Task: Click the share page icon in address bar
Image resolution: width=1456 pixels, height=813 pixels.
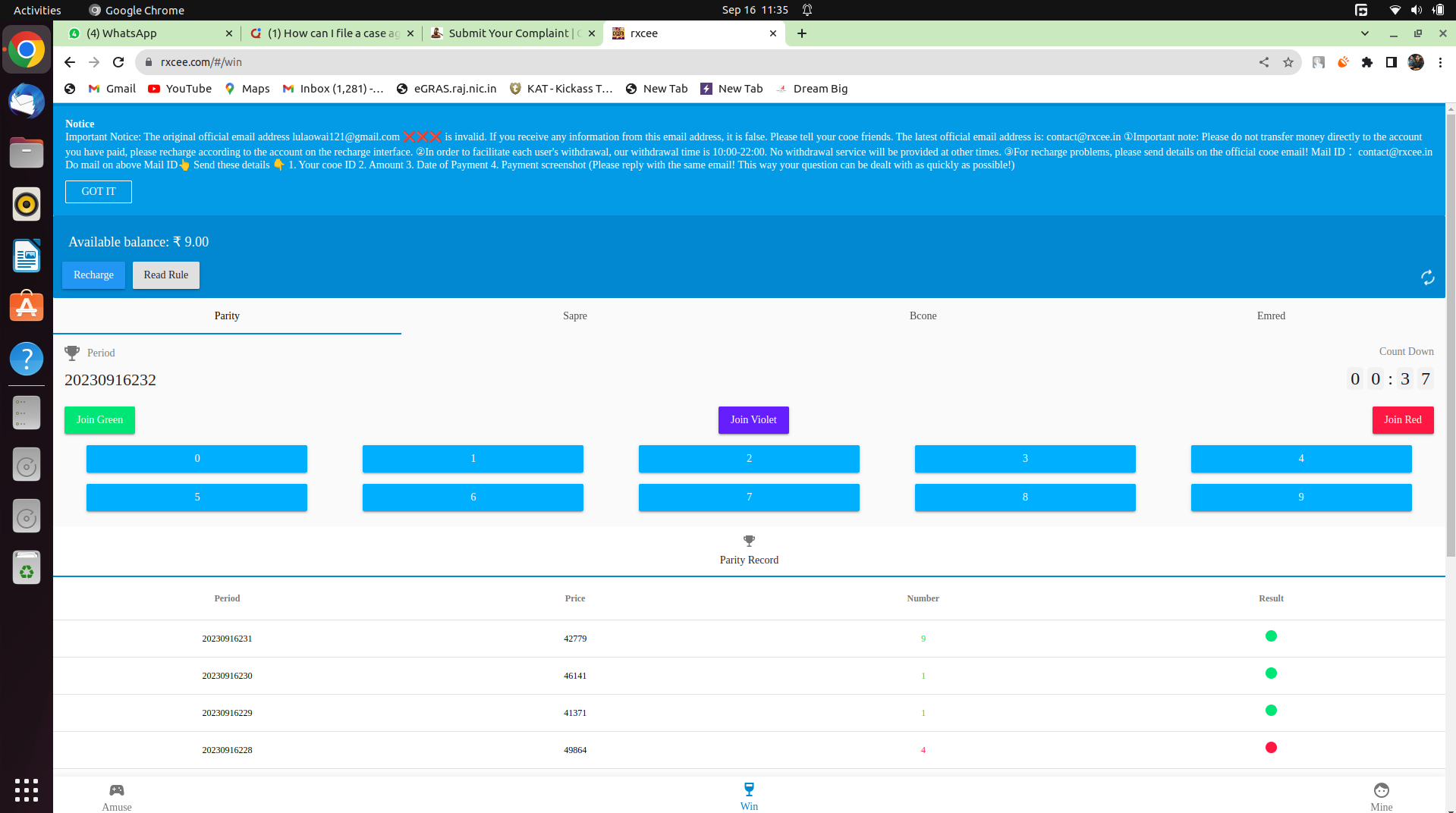Action: point(1264,62)
